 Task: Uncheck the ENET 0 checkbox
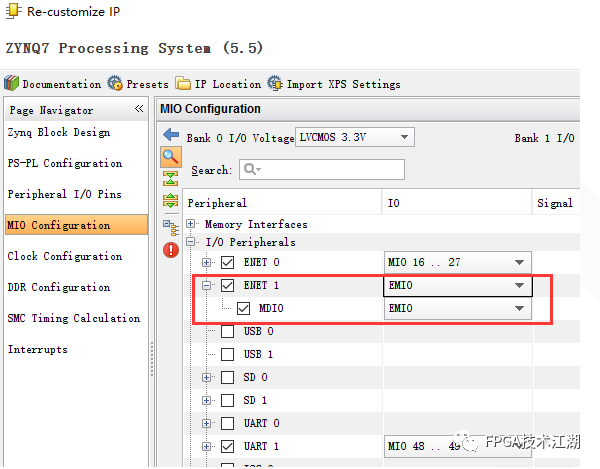pos(227,262)
